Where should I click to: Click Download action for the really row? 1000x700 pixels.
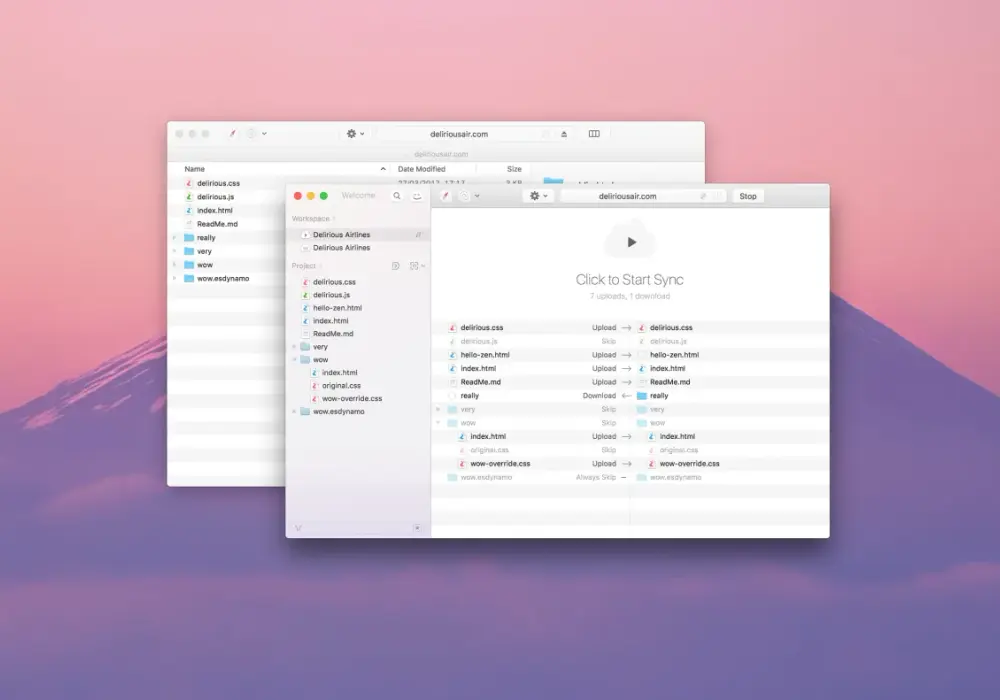[x=599, y=396]
